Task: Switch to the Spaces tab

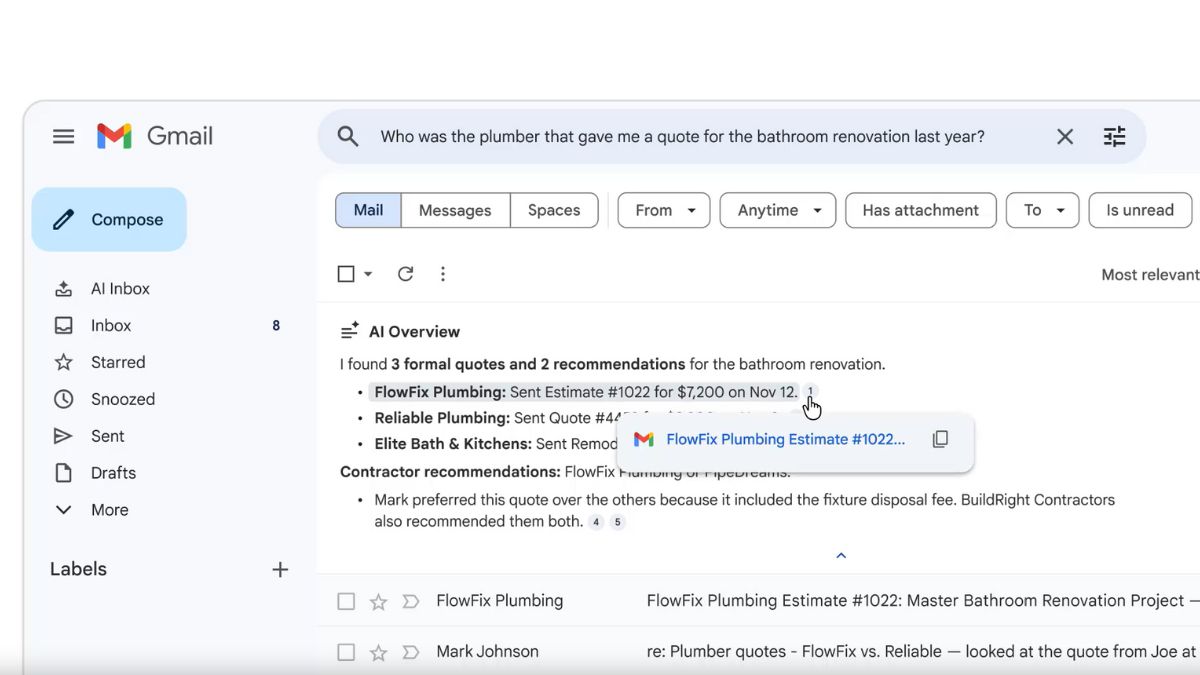Action: [x=554, y=210]
